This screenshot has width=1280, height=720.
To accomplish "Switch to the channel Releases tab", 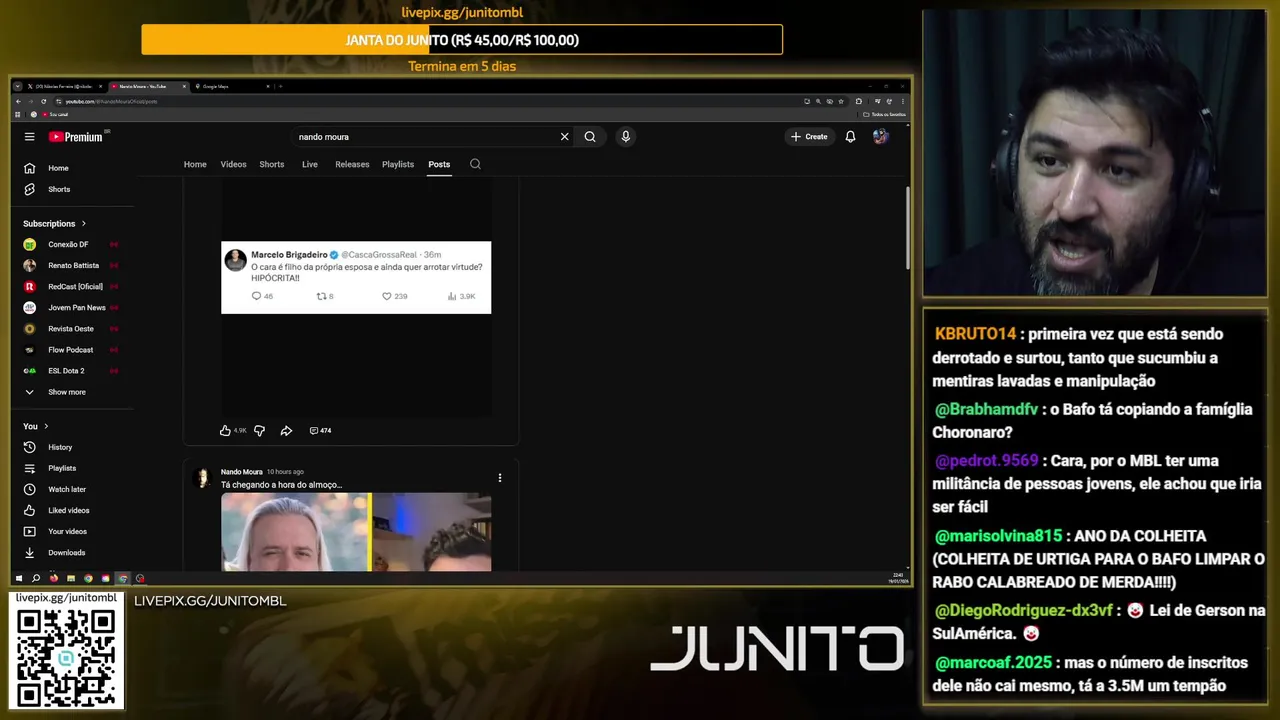I will coord(352,164).
